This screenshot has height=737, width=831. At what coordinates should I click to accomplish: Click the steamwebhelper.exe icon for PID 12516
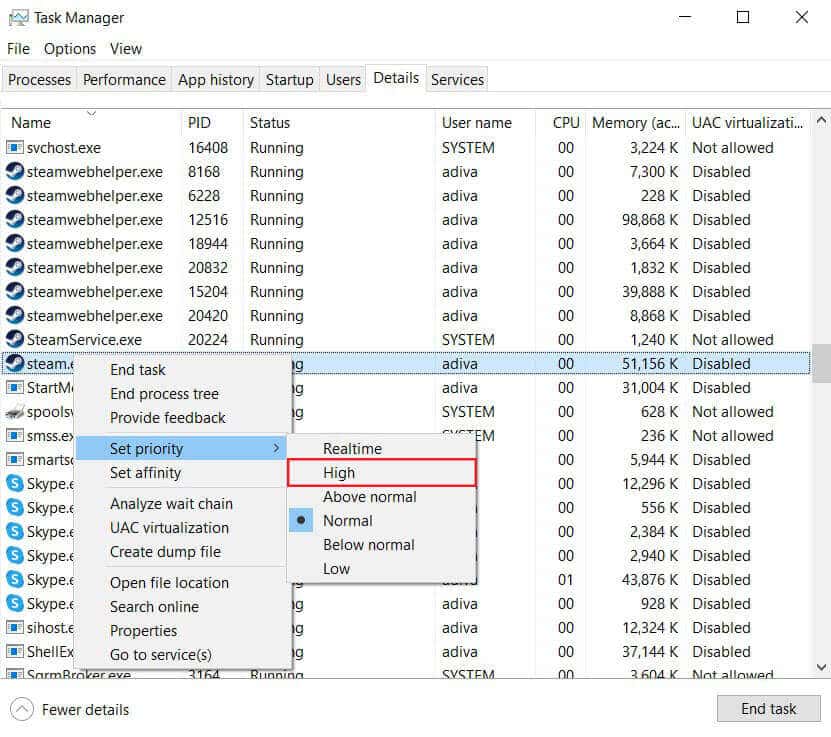click(15, 219)
